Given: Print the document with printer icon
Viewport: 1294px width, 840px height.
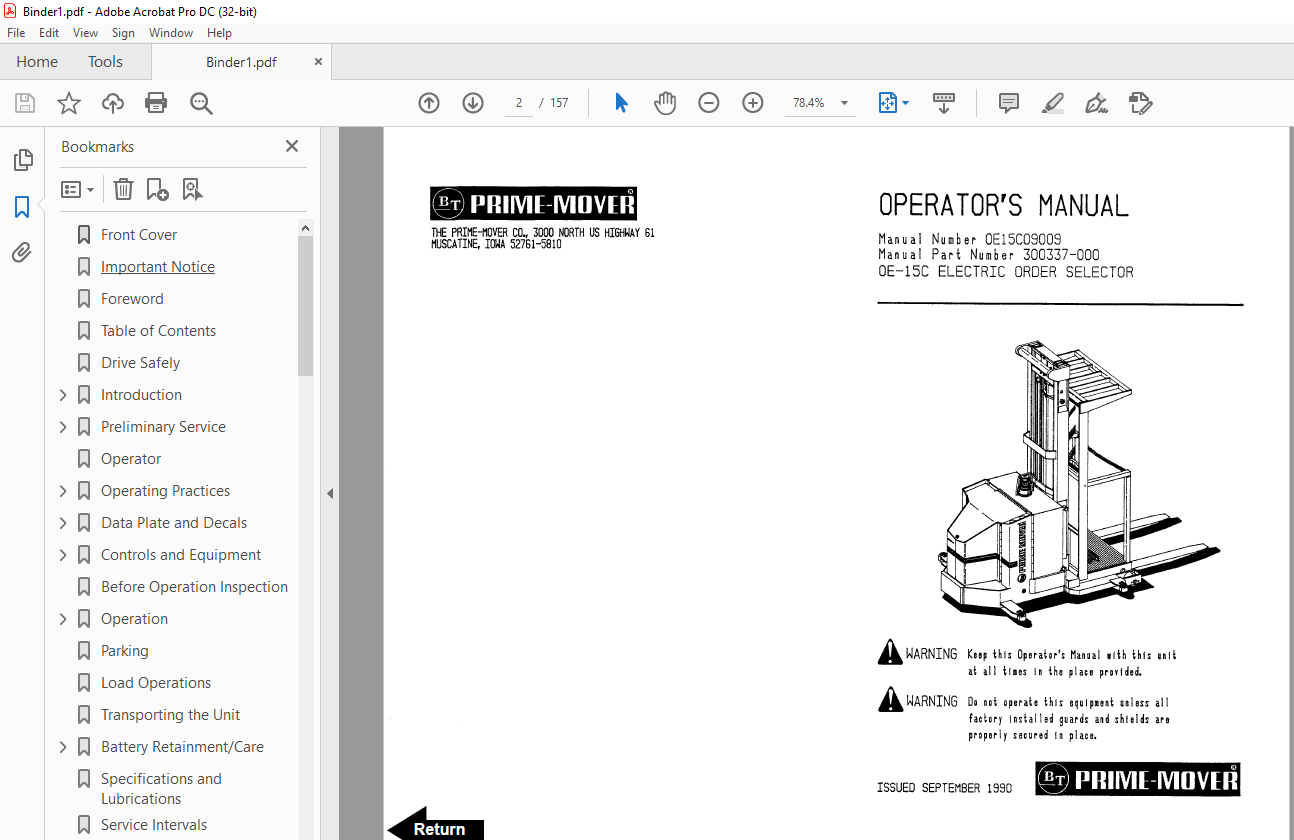Looking at the screenshot, I should [x=156, y=103].
